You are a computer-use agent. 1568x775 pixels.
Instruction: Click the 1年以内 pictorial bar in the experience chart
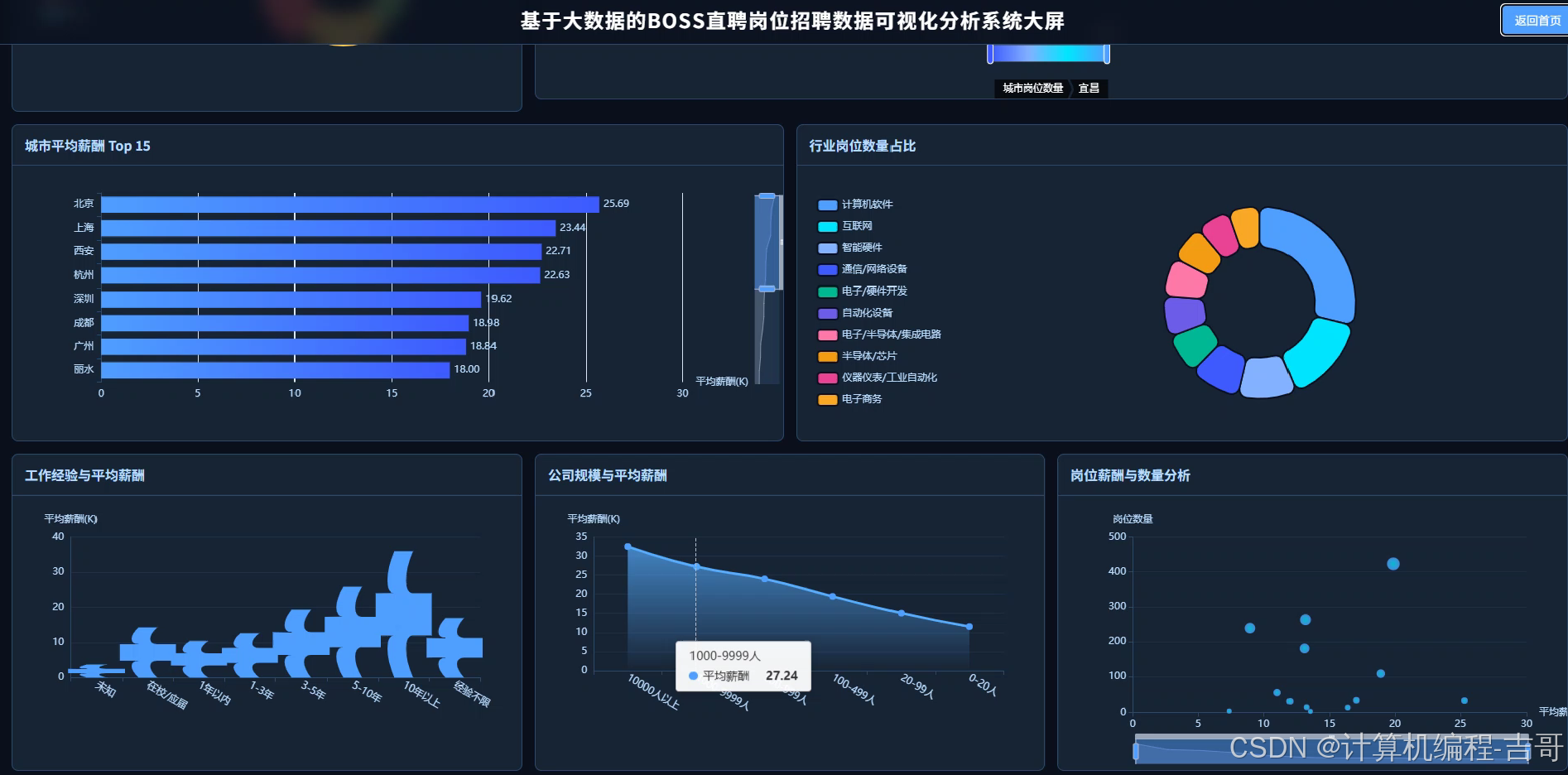pyautogui.click(x=199, y=659)
